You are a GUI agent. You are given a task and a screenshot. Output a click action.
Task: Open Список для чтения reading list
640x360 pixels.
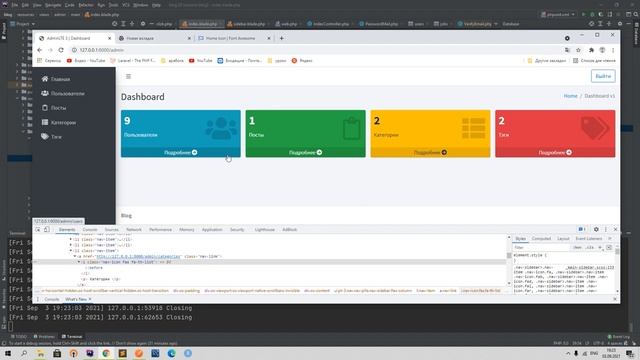[x=594, y=60]
